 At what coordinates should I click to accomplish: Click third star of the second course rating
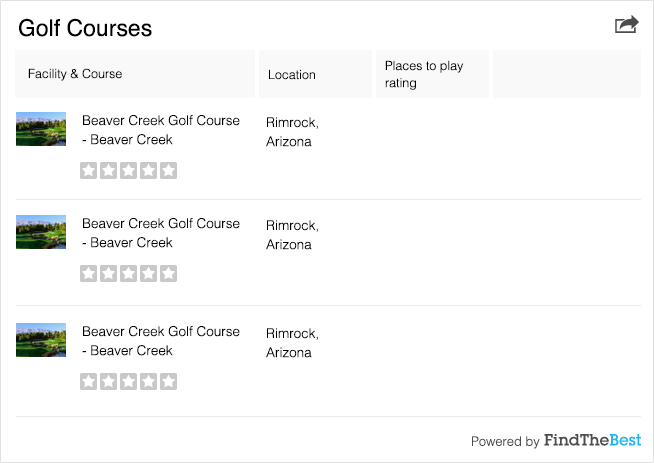(x=129, y=273)
